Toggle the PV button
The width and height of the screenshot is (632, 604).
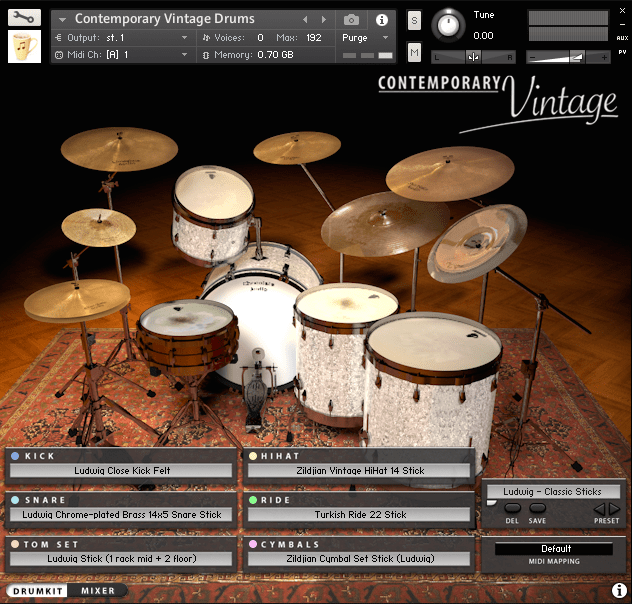tap(622, 52)
